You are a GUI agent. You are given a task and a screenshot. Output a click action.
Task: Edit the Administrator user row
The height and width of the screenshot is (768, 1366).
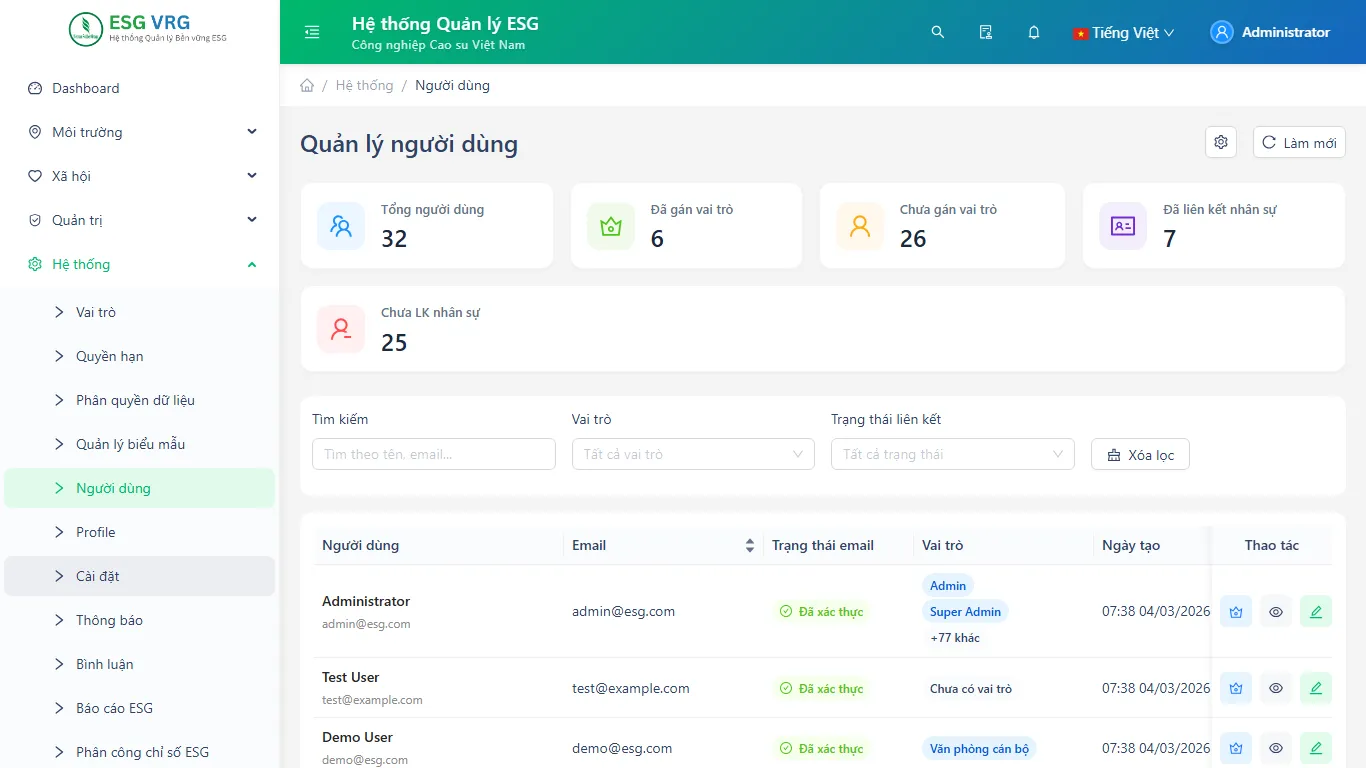(x=1316, y=611)
